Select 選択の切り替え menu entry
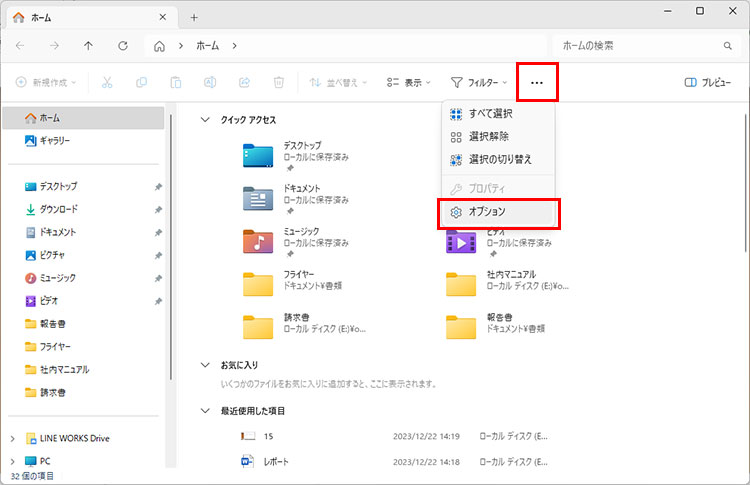Screen dimensions: 750x485 click(500, 159)
